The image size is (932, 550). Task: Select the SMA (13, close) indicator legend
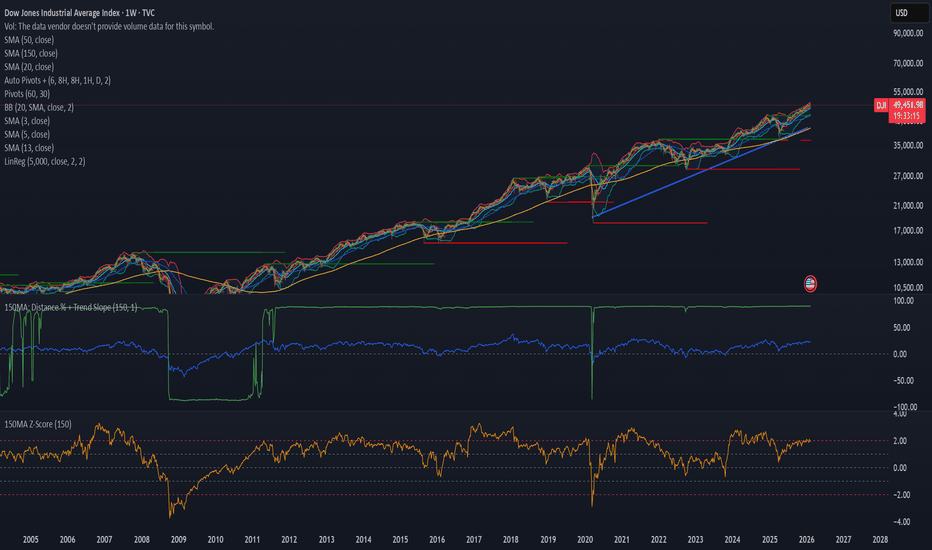point(29,147)
